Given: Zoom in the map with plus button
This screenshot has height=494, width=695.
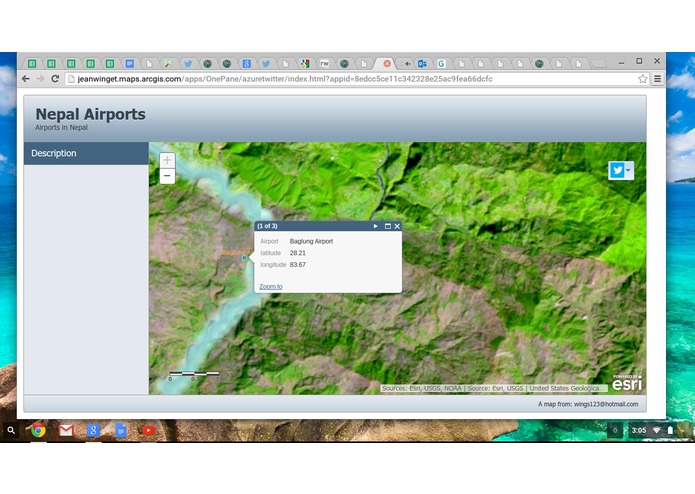Looking at the screenshot, I should 167,160.
